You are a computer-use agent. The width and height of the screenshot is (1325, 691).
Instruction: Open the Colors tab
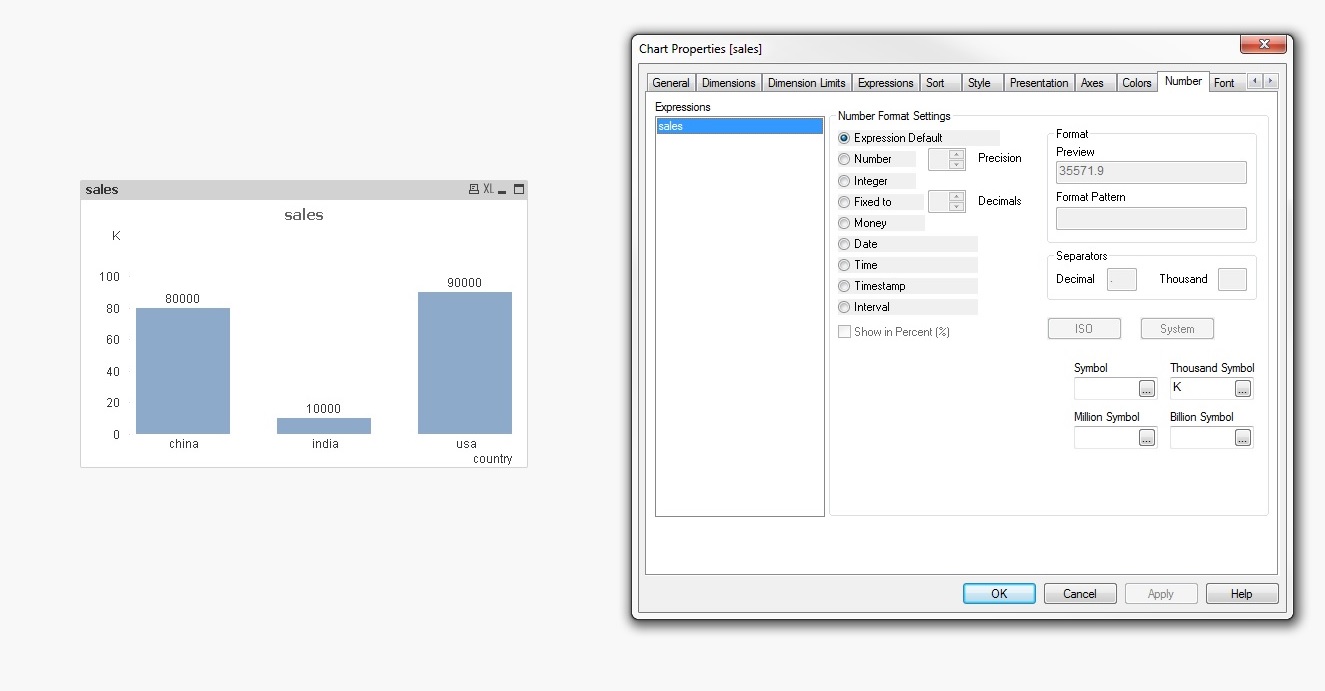coord(1136,83)
